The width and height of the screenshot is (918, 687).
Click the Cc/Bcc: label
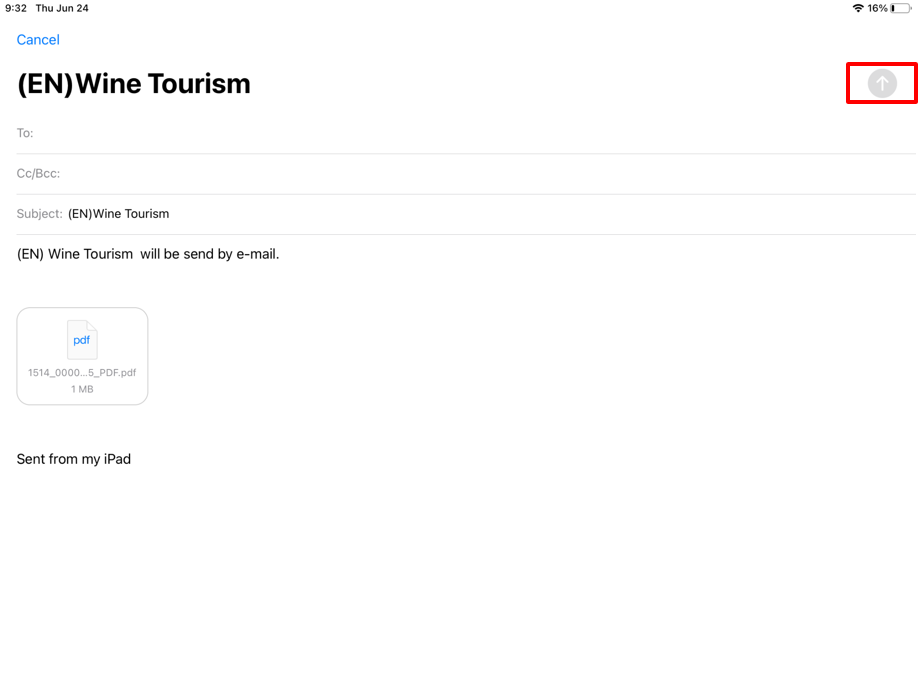click(38, 173)
